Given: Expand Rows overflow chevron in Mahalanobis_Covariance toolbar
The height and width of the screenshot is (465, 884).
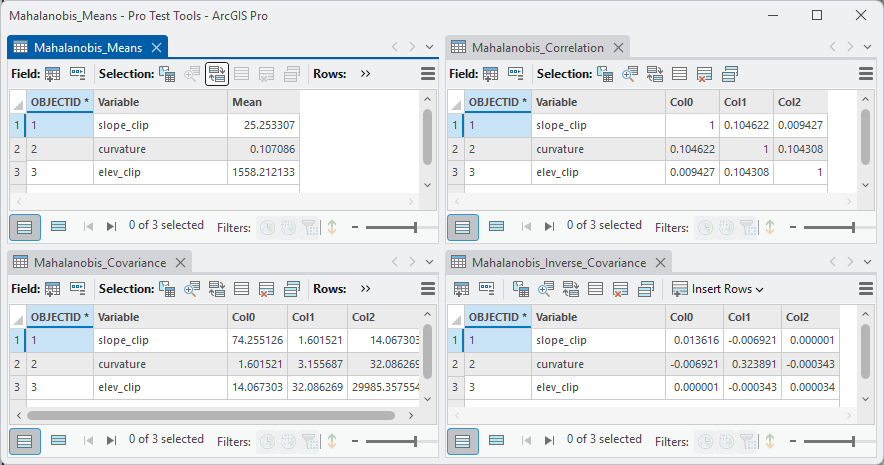Looking at the screenshot, I should point(365,289).
